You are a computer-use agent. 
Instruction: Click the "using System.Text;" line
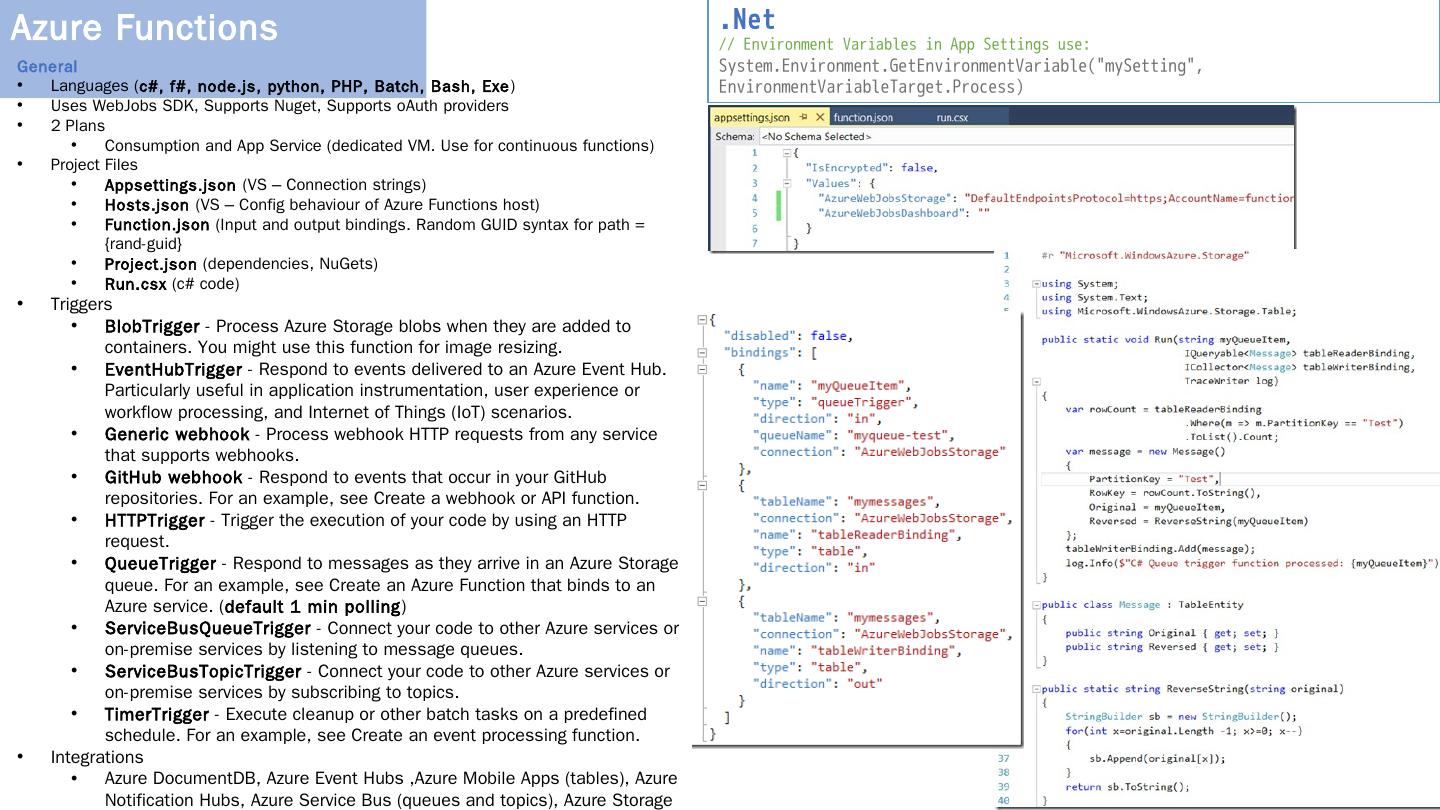click(1081, 297)
